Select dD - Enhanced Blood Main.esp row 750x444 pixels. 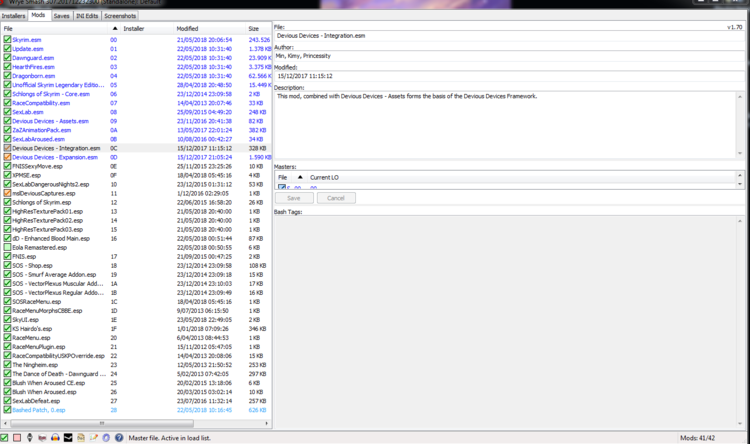136,238
